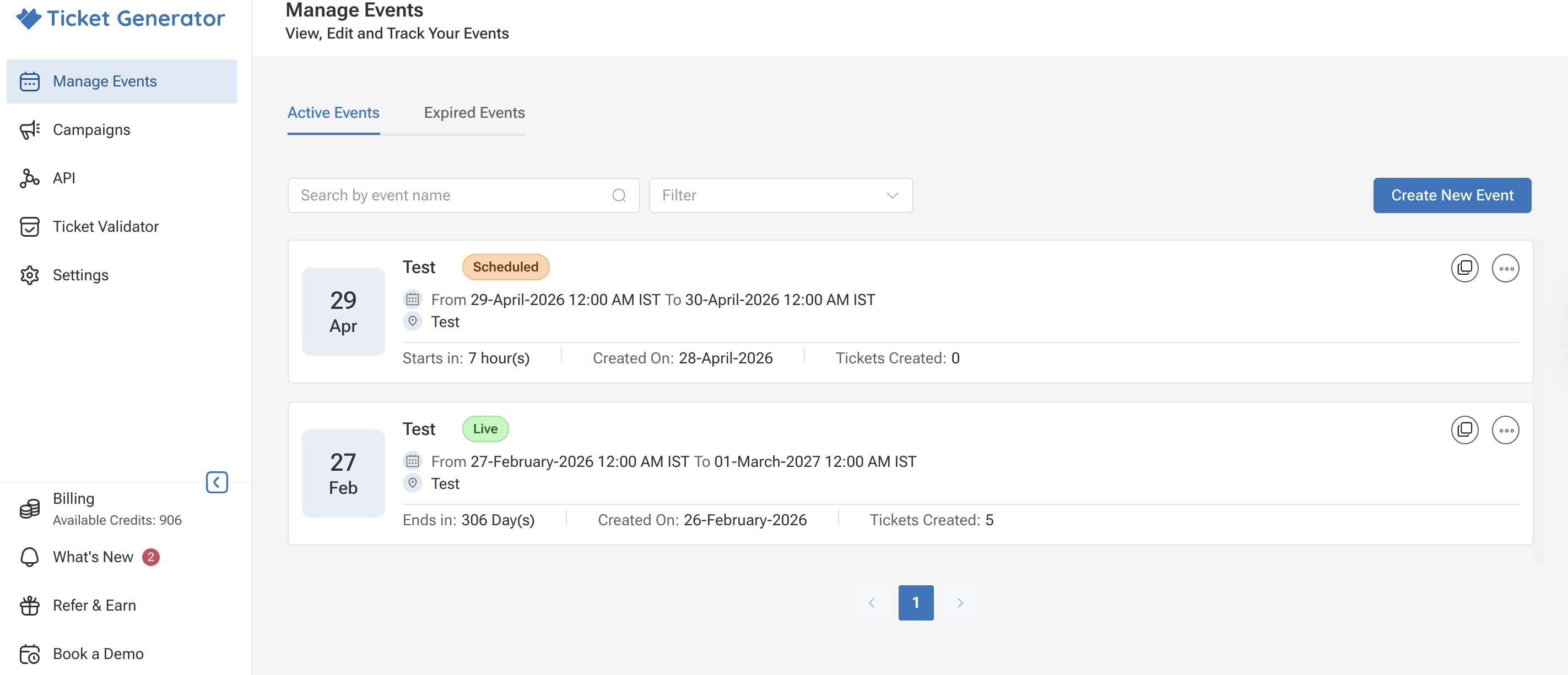Screen dimensions: 1568x675
Task: Click Create New Event button
Action: pyautogui.click(x=1452, y=195)
